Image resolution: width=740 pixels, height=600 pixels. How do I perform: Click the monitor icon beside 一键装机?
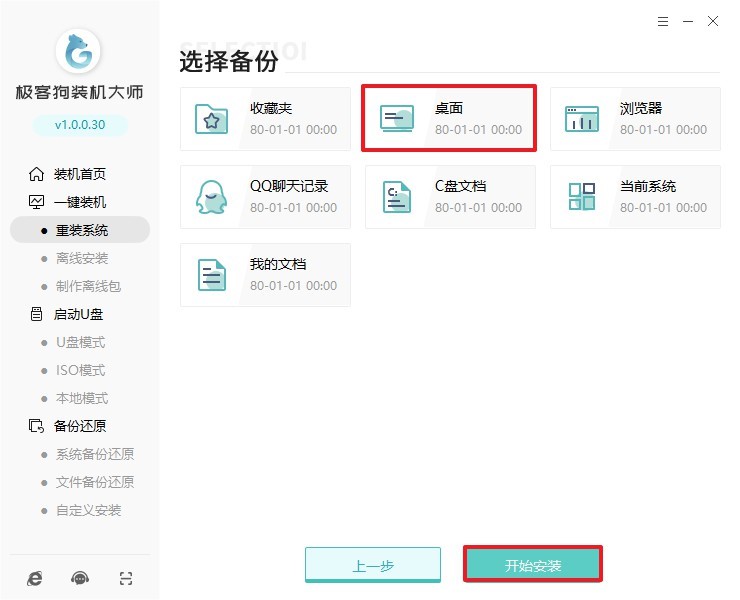coord(36,202)
